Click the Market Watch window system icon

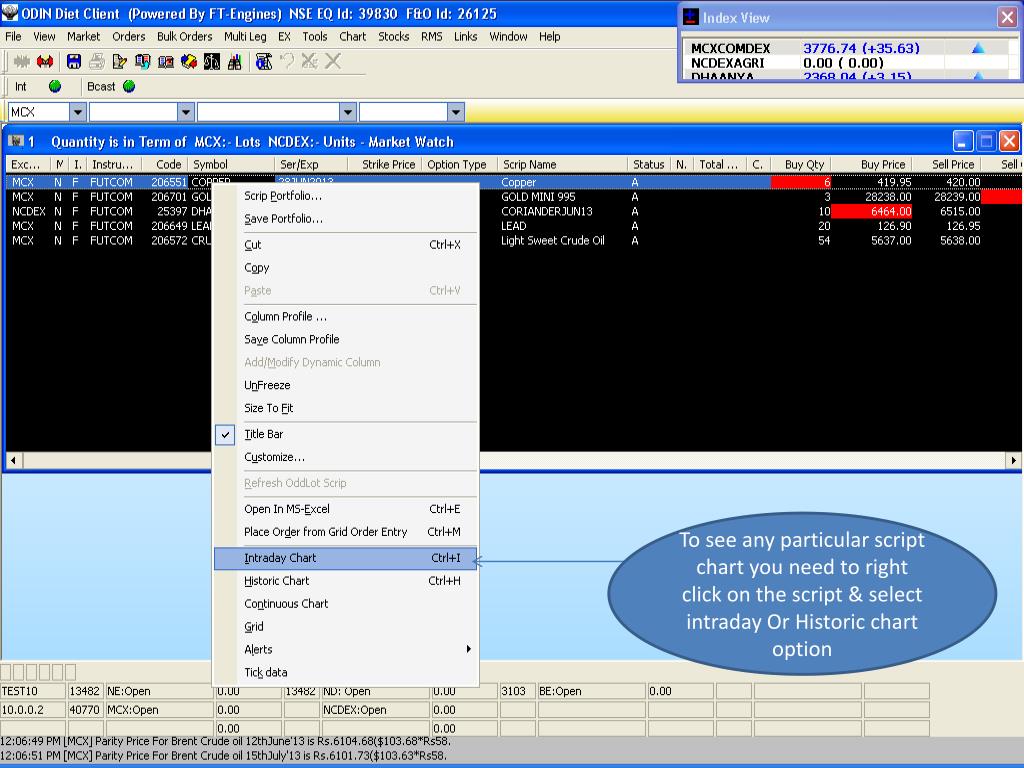[x=16, y=141]
